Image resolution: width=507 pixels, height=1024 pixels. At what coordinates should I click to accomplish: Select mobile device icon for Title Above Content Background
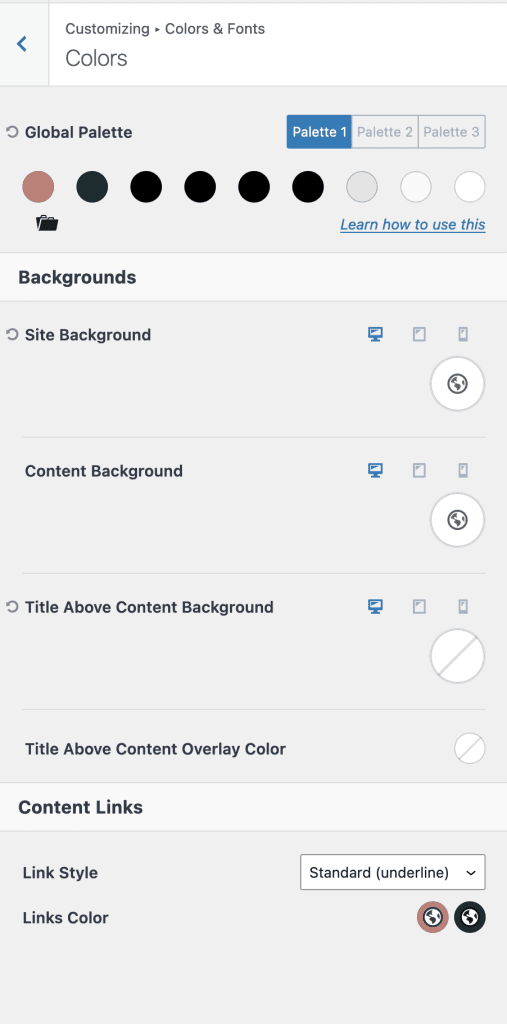click(x=463, y=607)
